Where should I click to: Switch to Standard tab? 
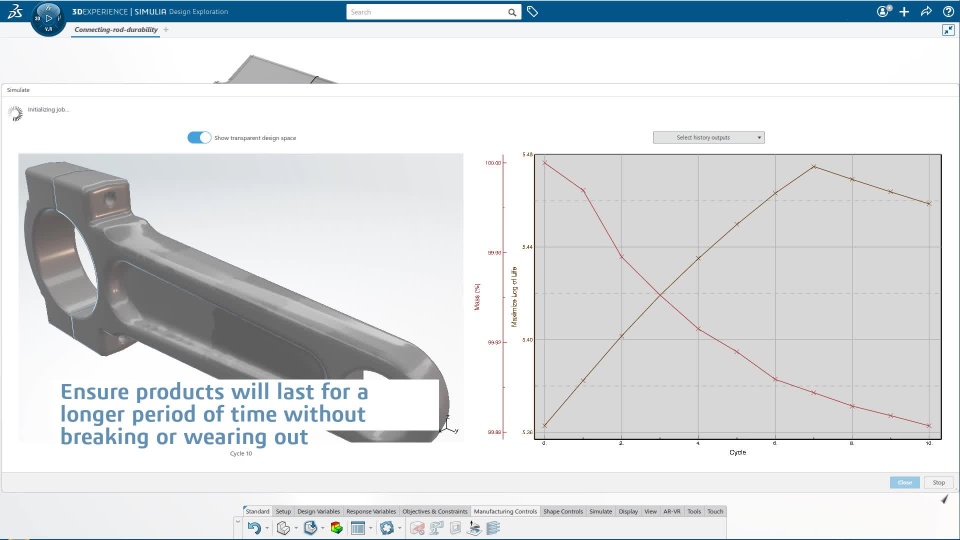click(257, 511)
